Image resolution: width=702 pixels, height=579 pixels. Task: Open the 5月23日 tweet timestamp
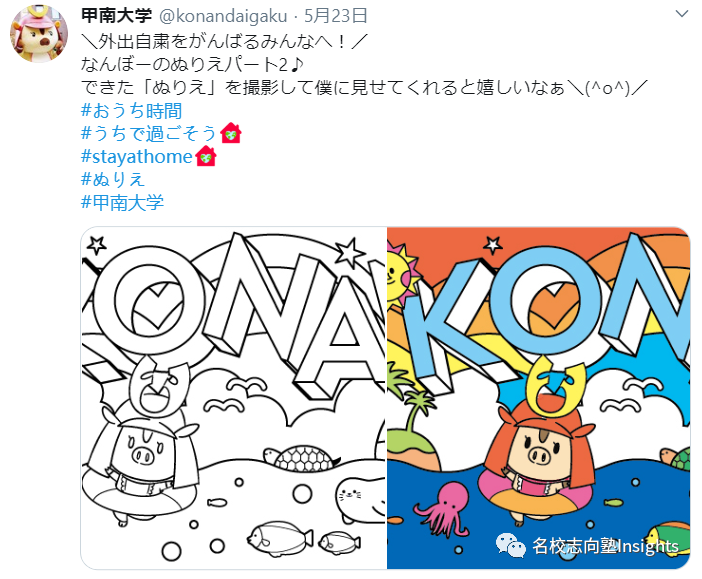coord(336,16)
